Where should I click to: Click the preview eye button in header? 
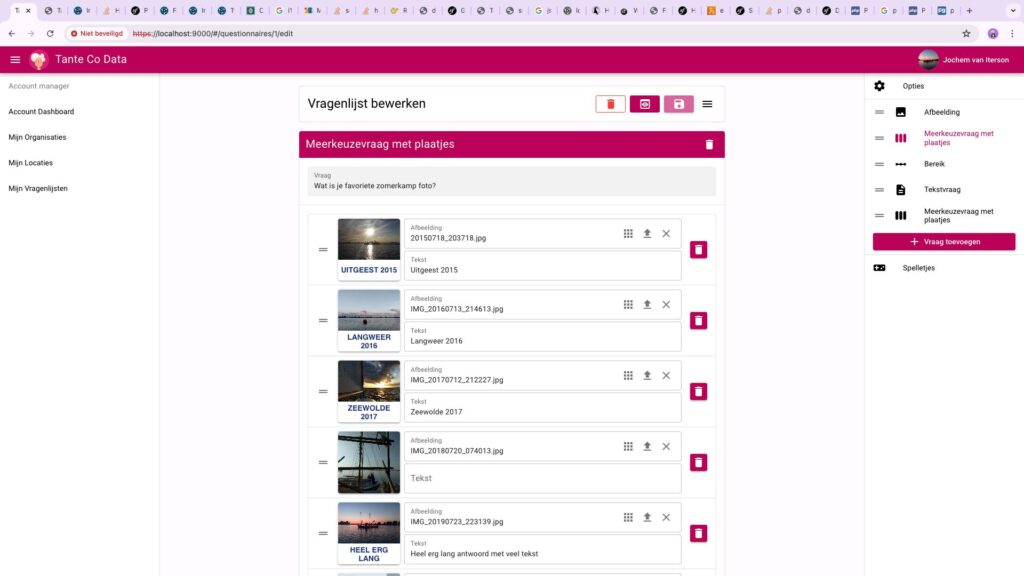tap(644, 104)
